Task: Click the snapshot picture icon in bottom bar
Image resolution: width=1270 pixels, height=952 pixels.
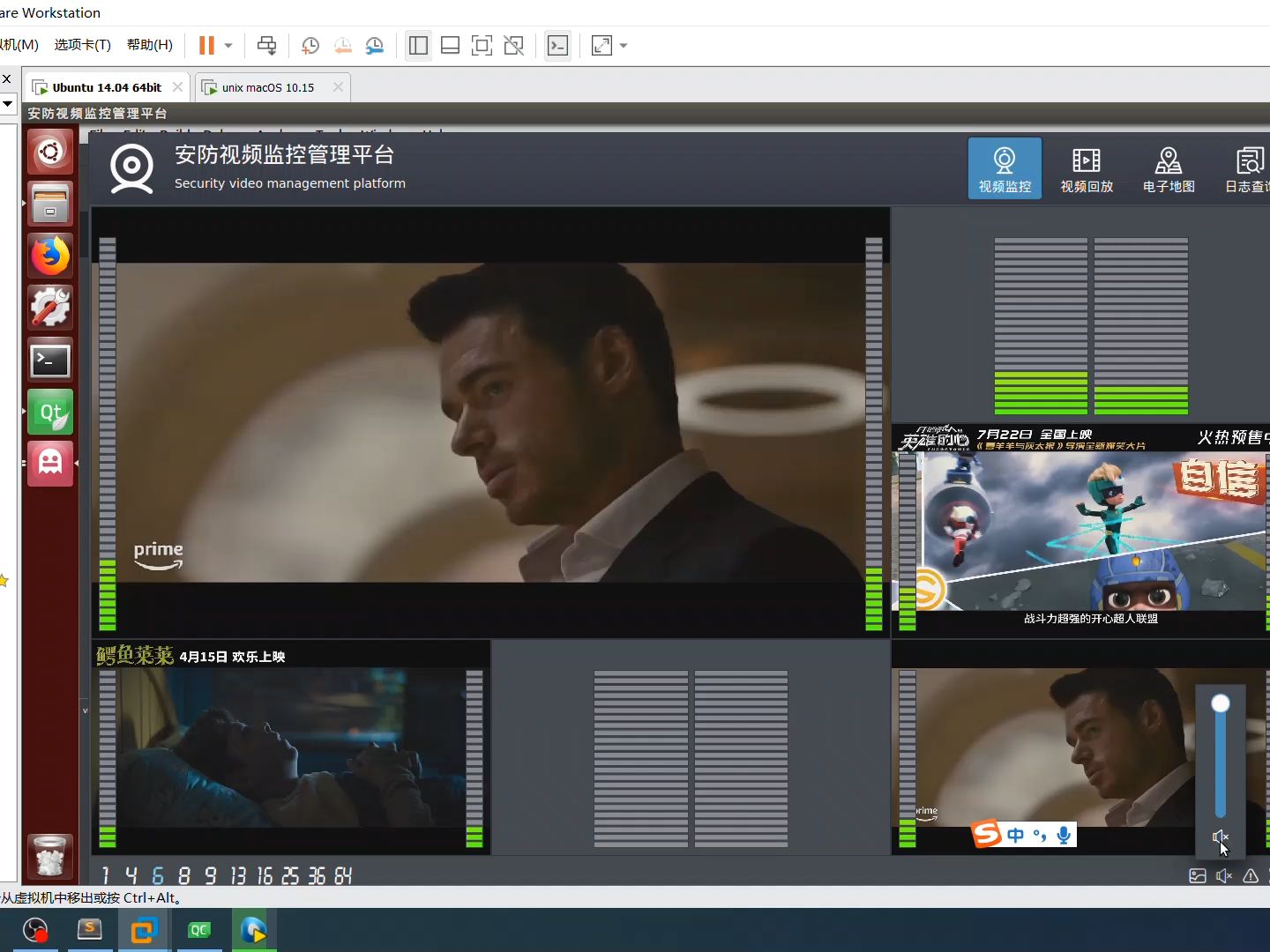Action: point(1198,875)
